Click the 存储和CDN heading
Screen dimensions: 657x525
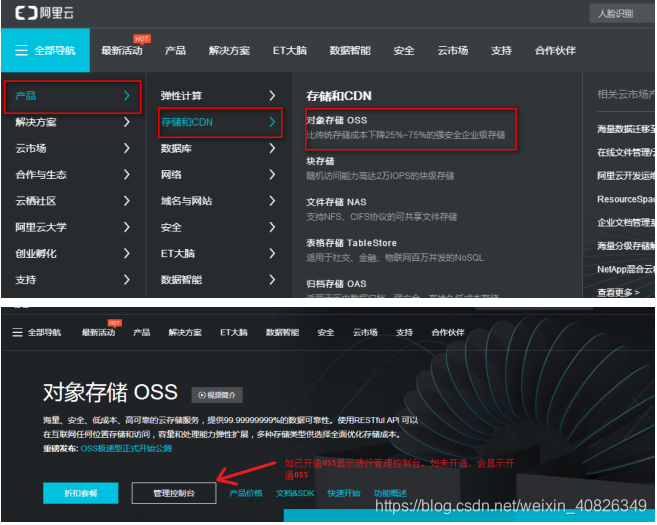(339, 96)
